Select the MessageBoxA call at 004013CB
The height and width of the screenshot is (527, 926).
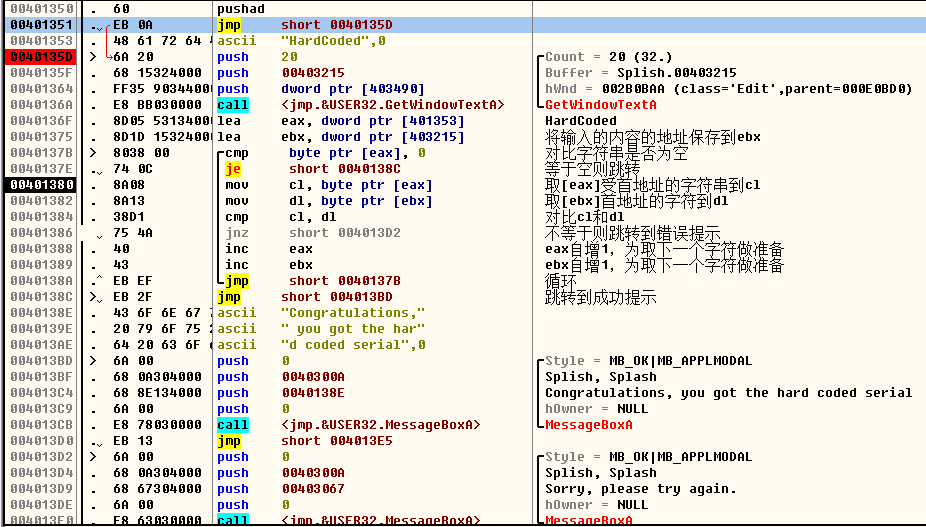(x=349, y=425)
